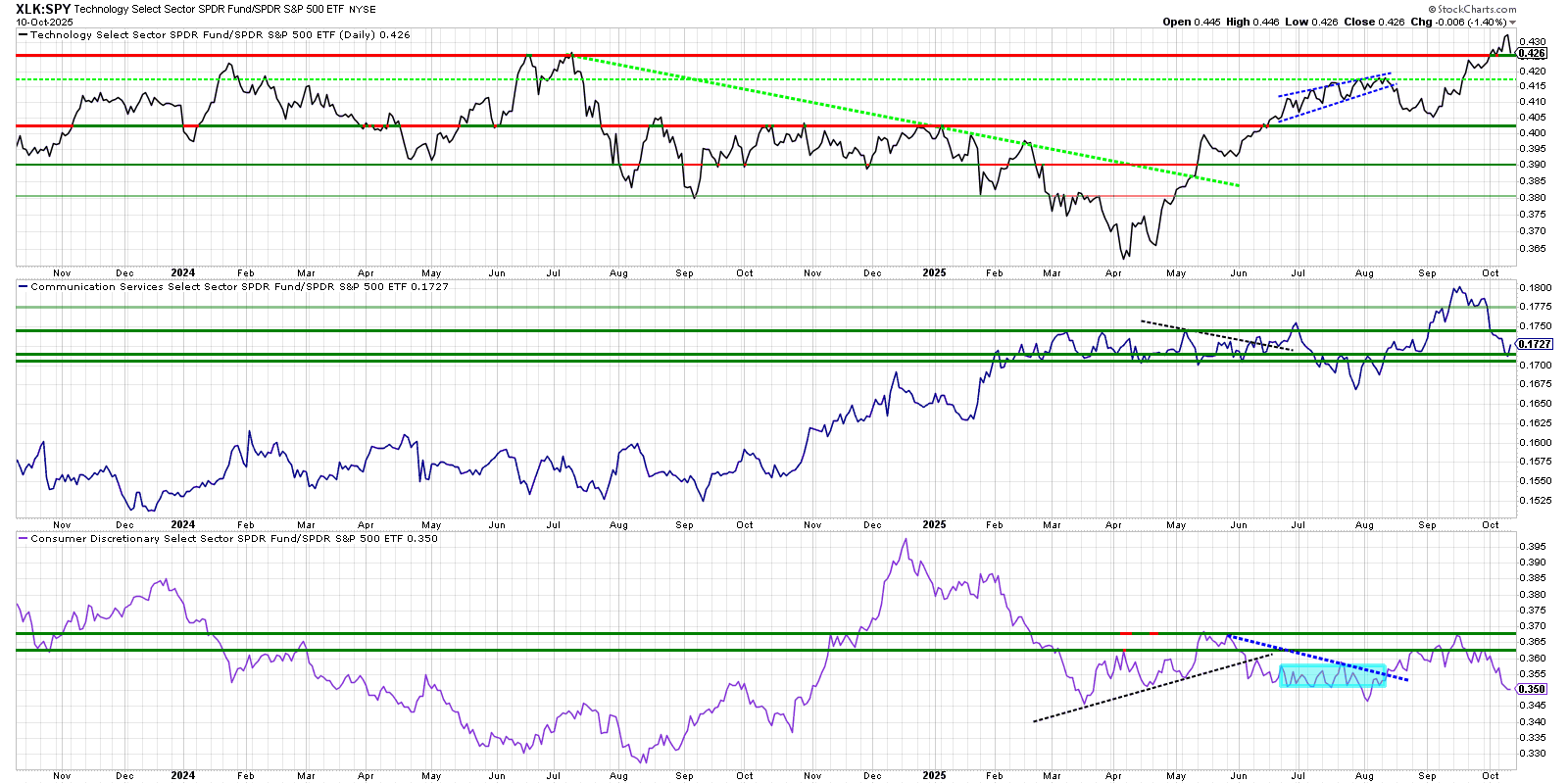The height and width of the screenshot is (784, 1568).
Task: Click the Open 0.445 value
Action: click(1191, 22)
